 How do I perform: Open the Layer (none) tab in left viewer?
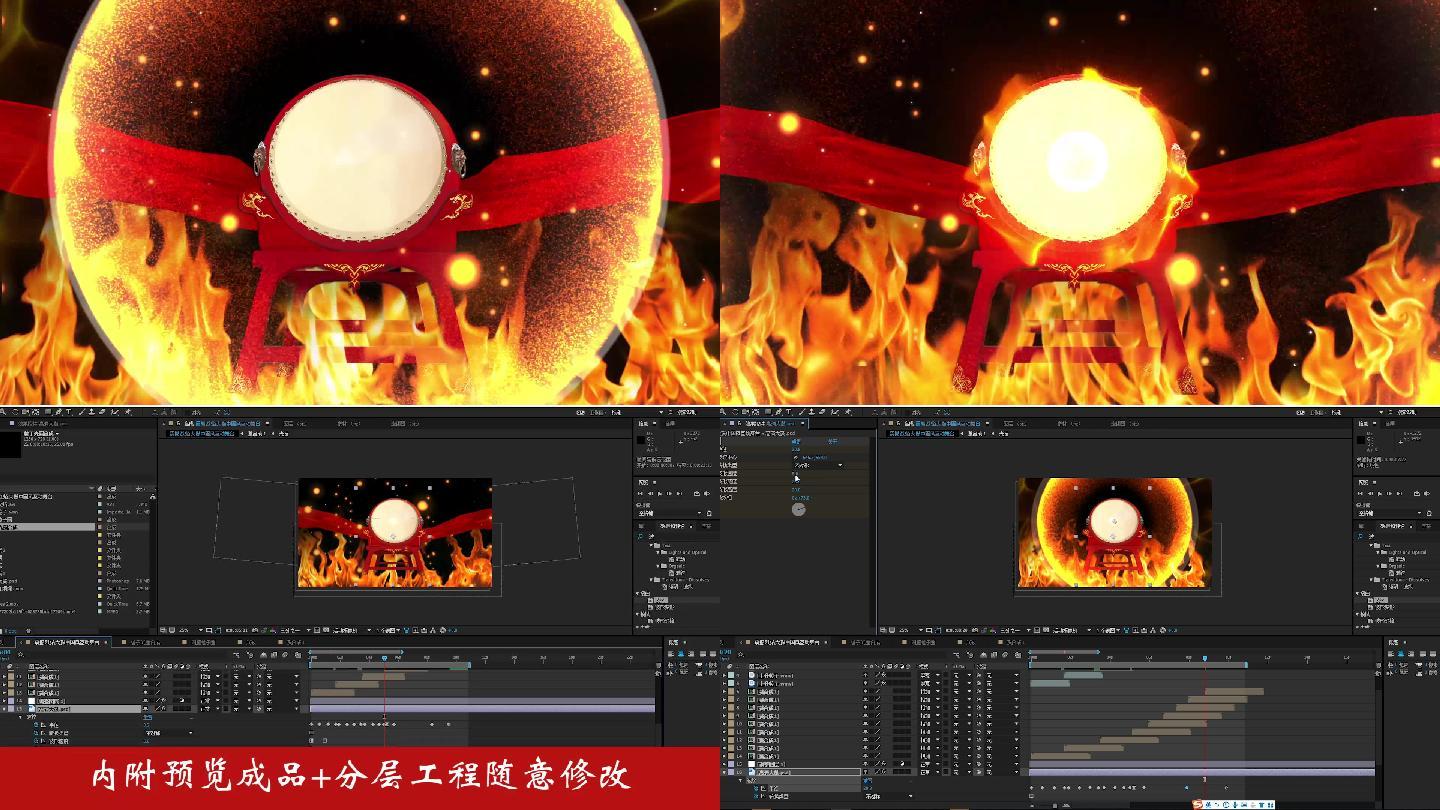pyautogui.click(x=296, y=423)
